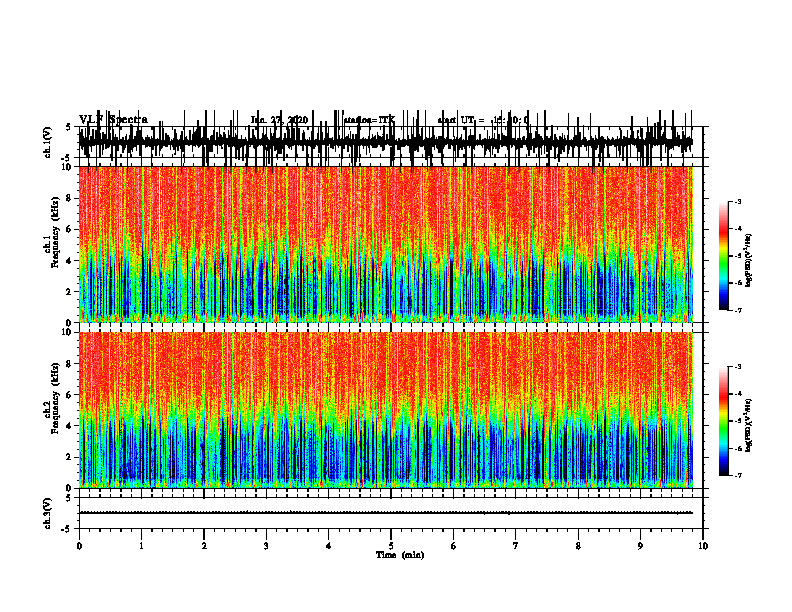This screenshot has width=792, height=612.
Task: Click the flat ch.3 voltage trace line
Action: coord(386,513)
